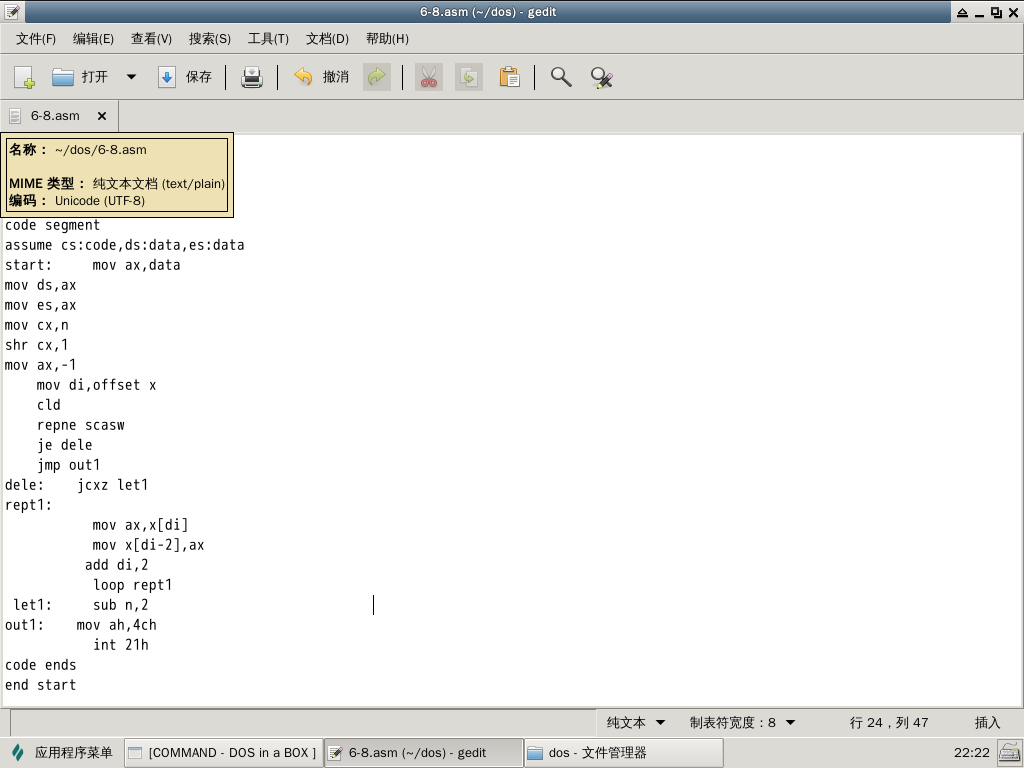Screen dimensions: 1024x768
Task: Open the 制表符宽度 tab width dropdown
Action: point(742,722)
